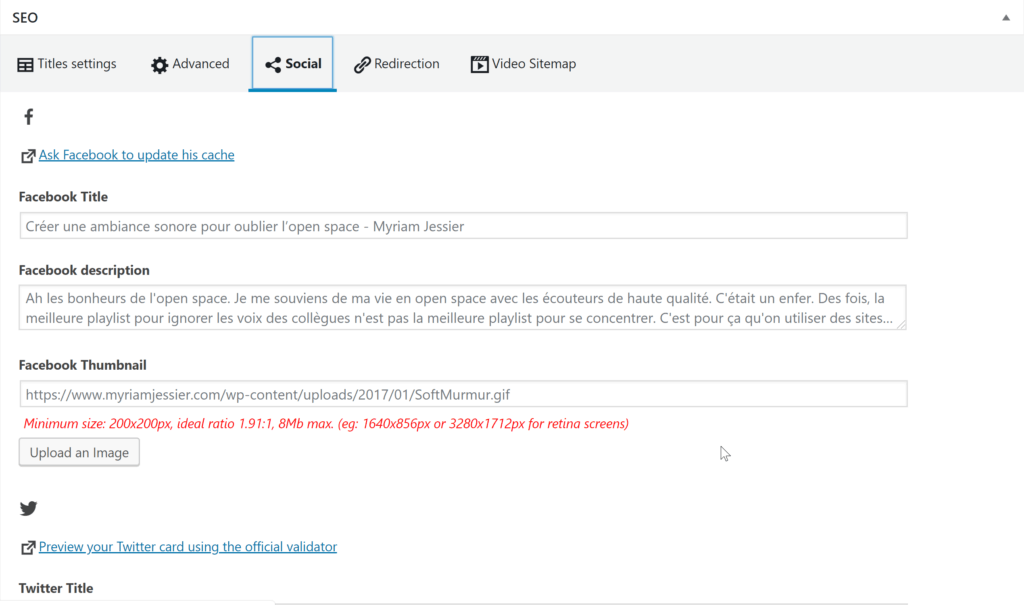Click the Facebook description resize handle

pos(901,325)
